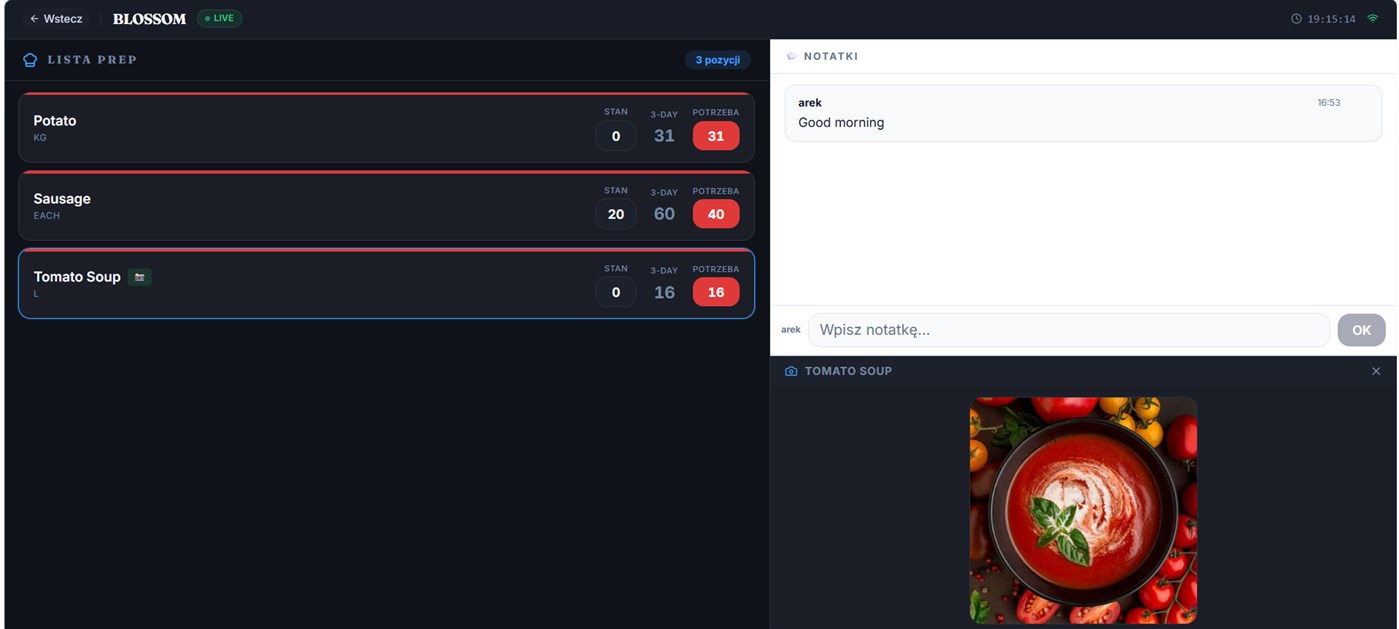The width and height of the screenshot is (1399, 629).
Task: Click the 3-Day value 60 in the Sausage row
Action: tap(664, 214)
